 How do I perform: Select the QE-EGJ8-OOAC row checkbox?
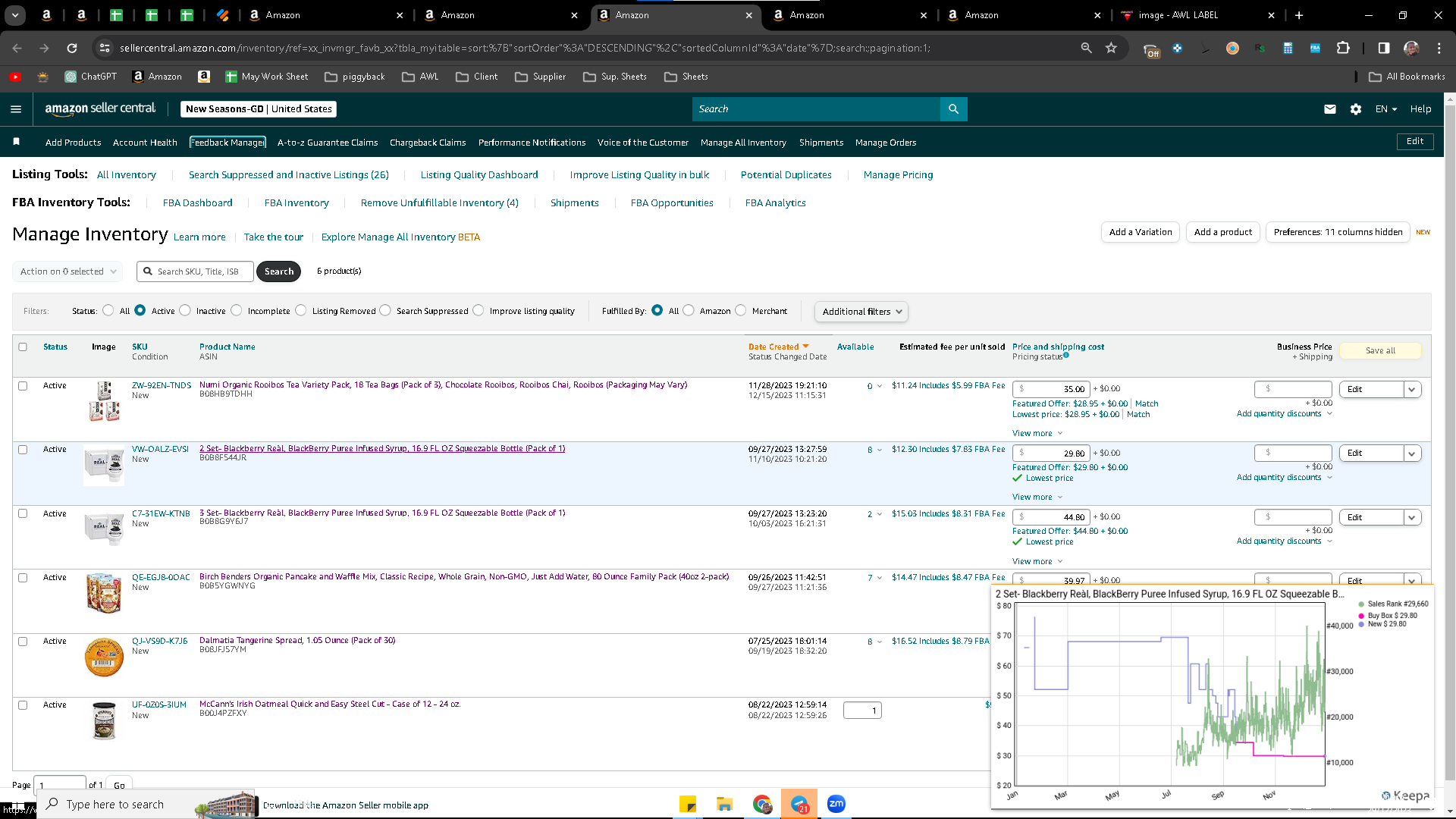[23, 578]
